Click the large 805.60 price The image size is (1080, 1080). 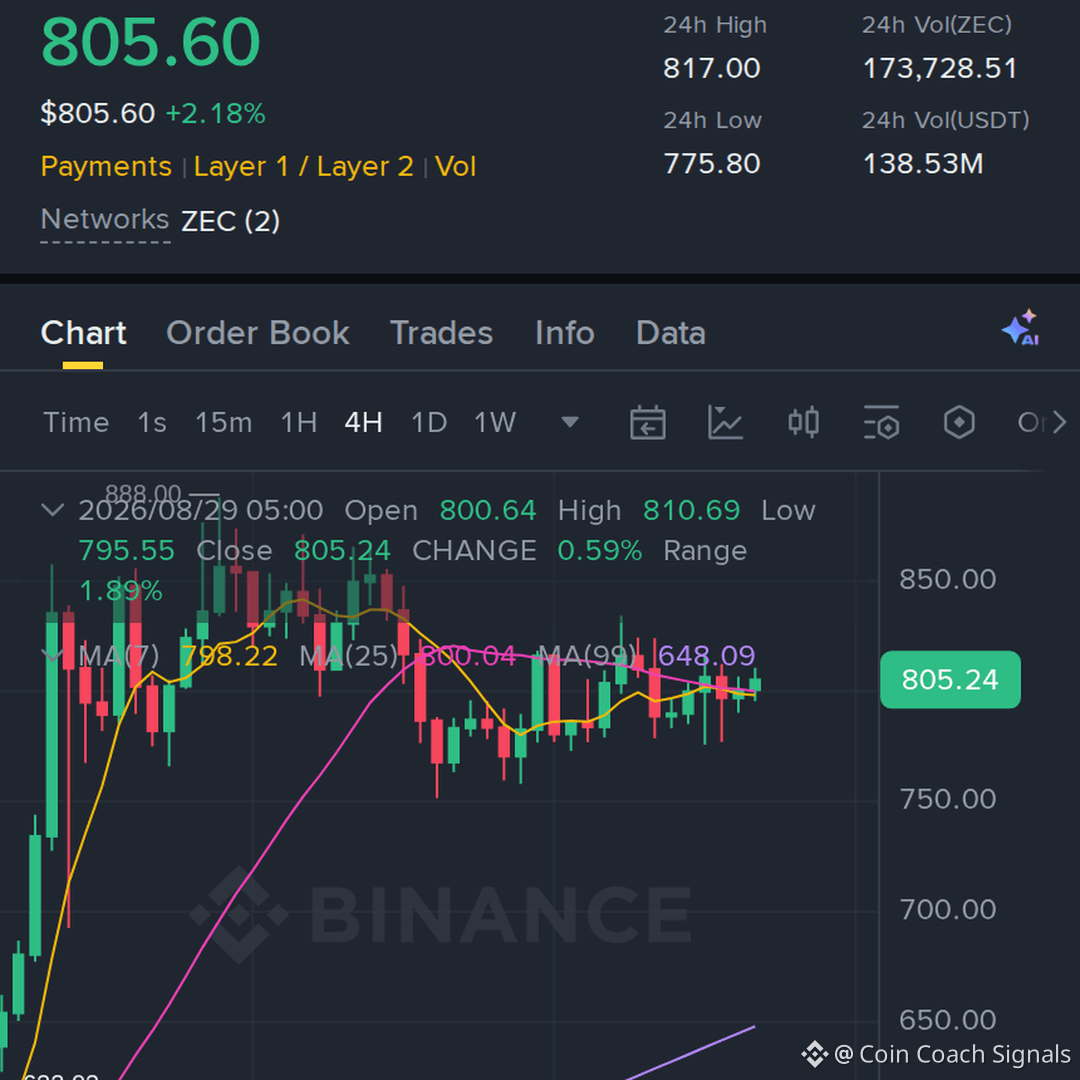(x=151, y=42)
